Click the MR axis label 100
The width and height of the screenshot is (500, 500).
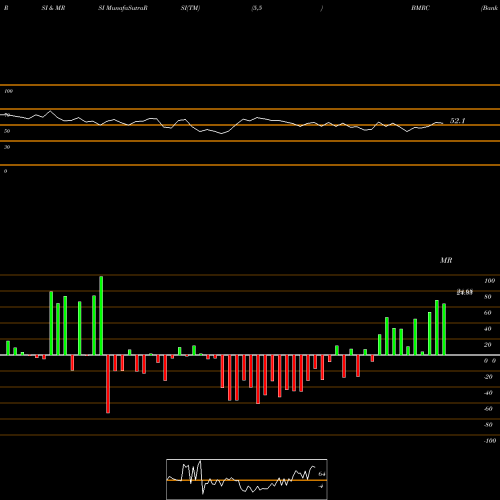point(489,281)
